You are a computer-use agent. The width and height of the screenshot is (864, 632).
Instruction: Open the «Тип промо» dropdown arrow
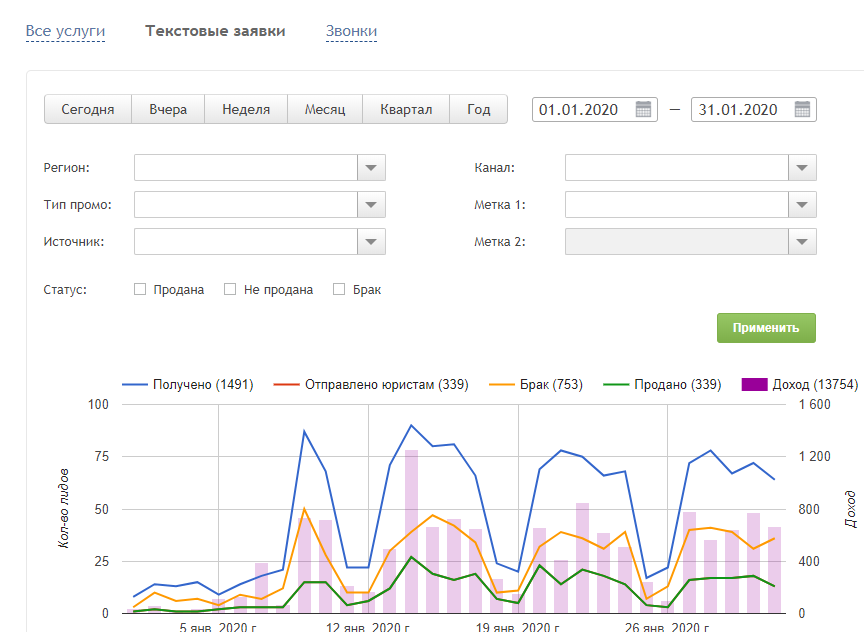(x=372, y=205)
